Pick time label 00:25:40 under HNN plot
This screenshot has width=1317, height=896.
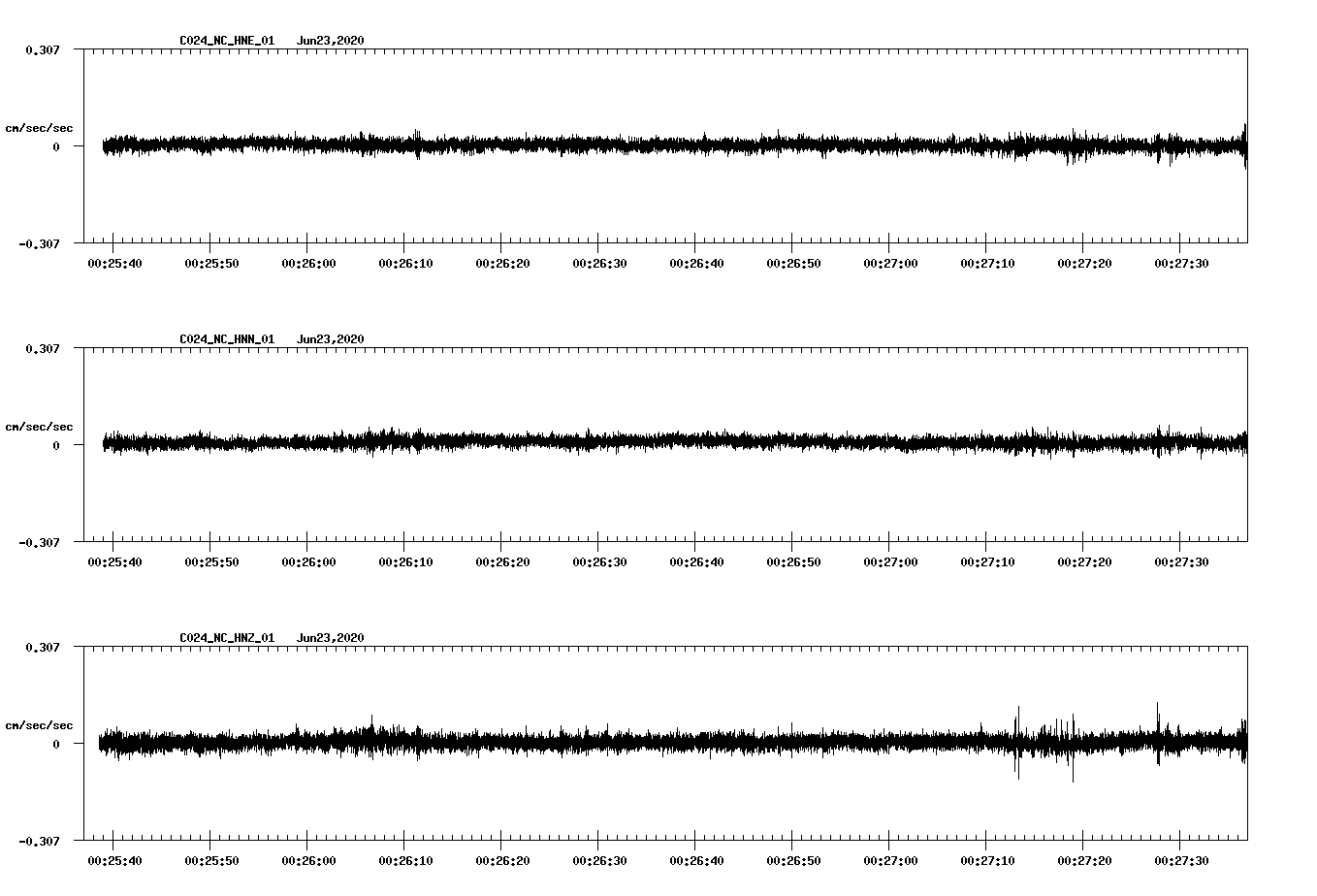coord(114,562)
